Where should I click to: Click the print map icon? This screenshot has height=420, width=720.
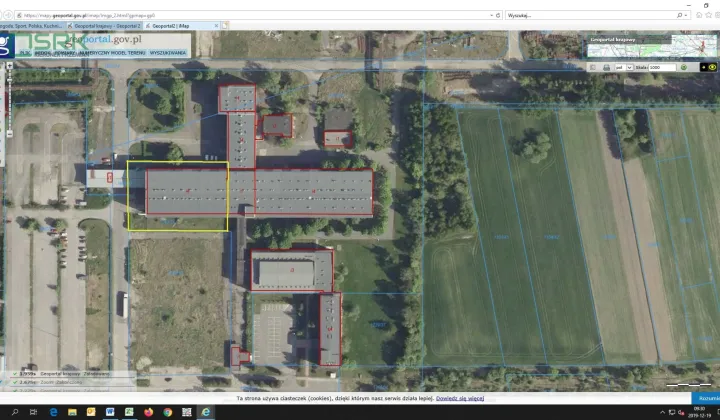point(606,67)
